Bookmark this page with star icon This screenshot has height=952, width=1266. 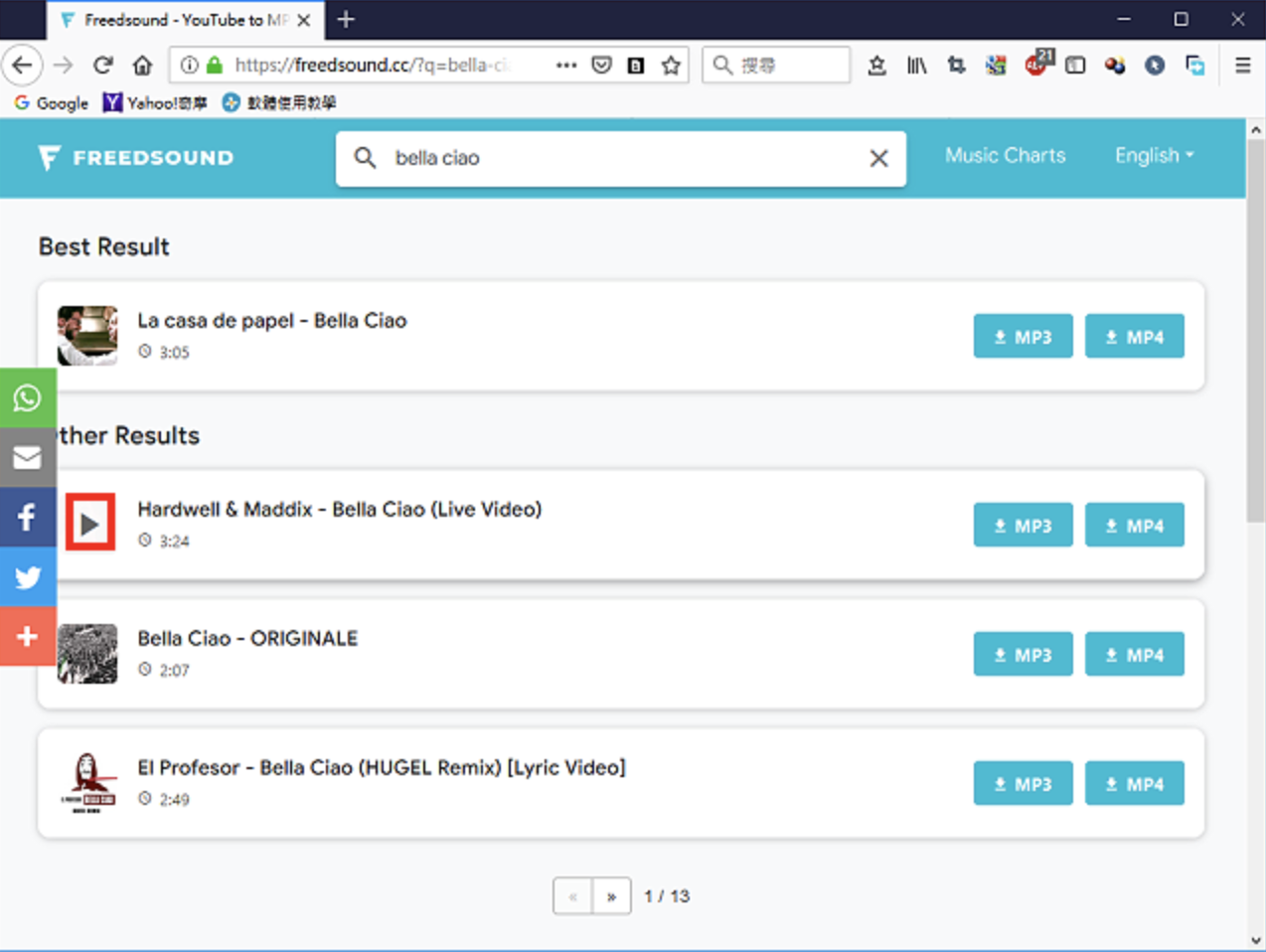671,66
